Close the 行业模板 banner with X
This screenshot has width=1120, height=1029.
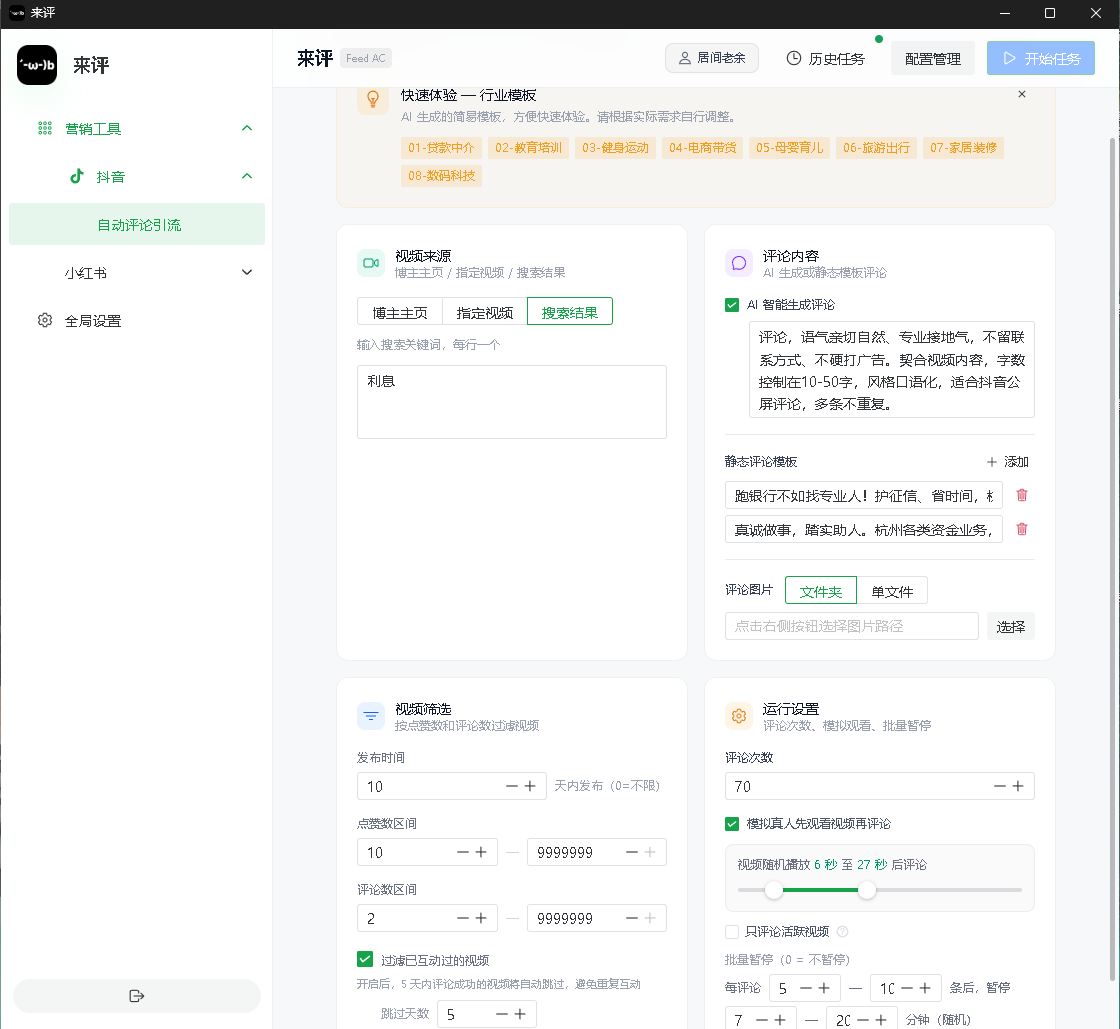(1021, 94)
